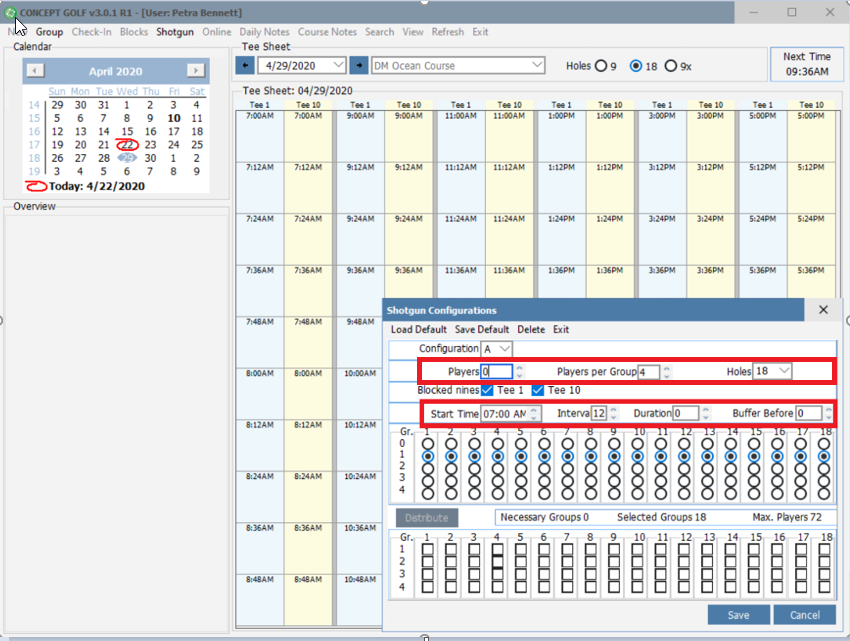Click the 9:12AM Tee 10 slot

coord(409,187)
